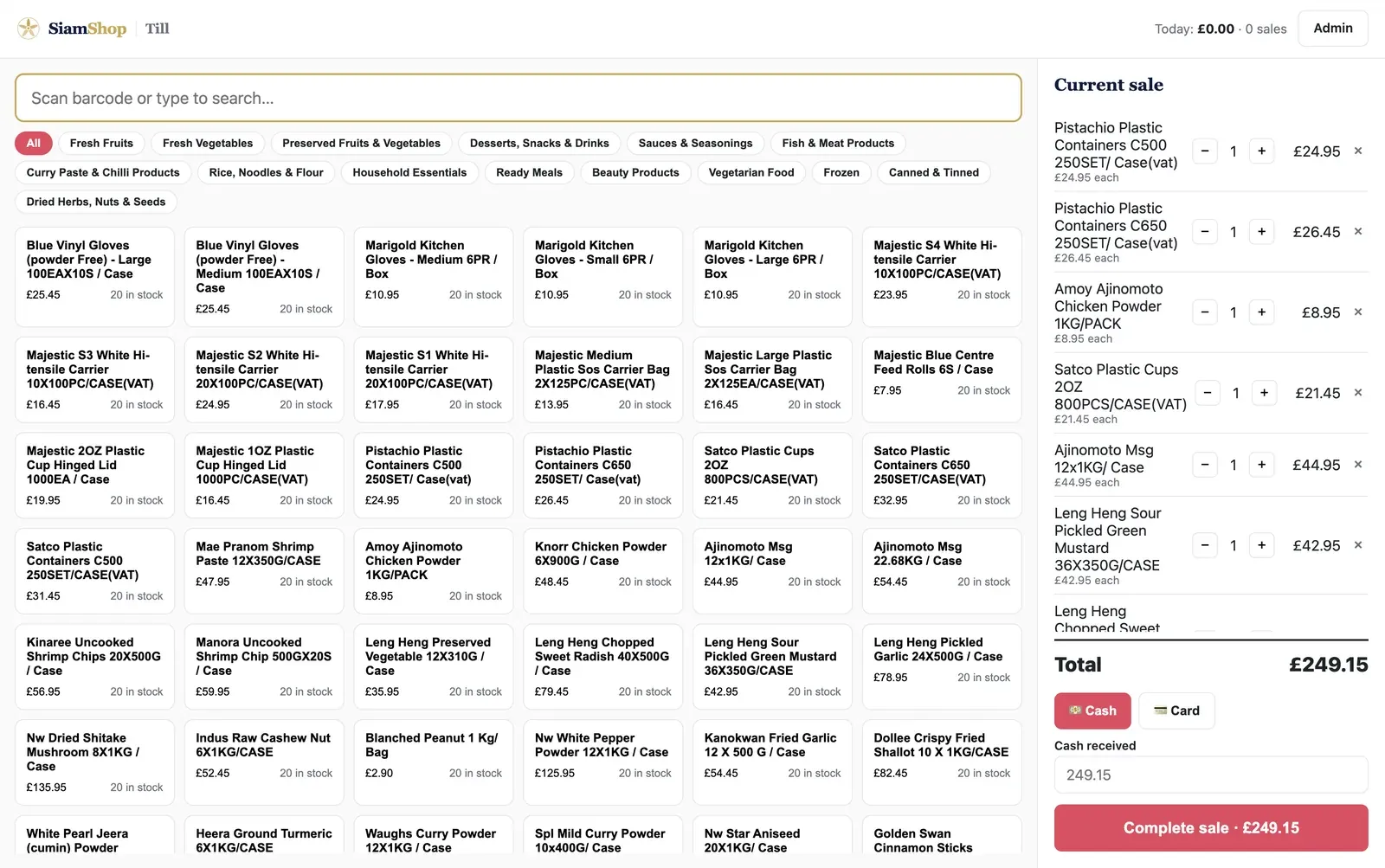Add Mae Pranom Shrimp Paste to sale
The image size is (1385, 868).
point(264,570)
